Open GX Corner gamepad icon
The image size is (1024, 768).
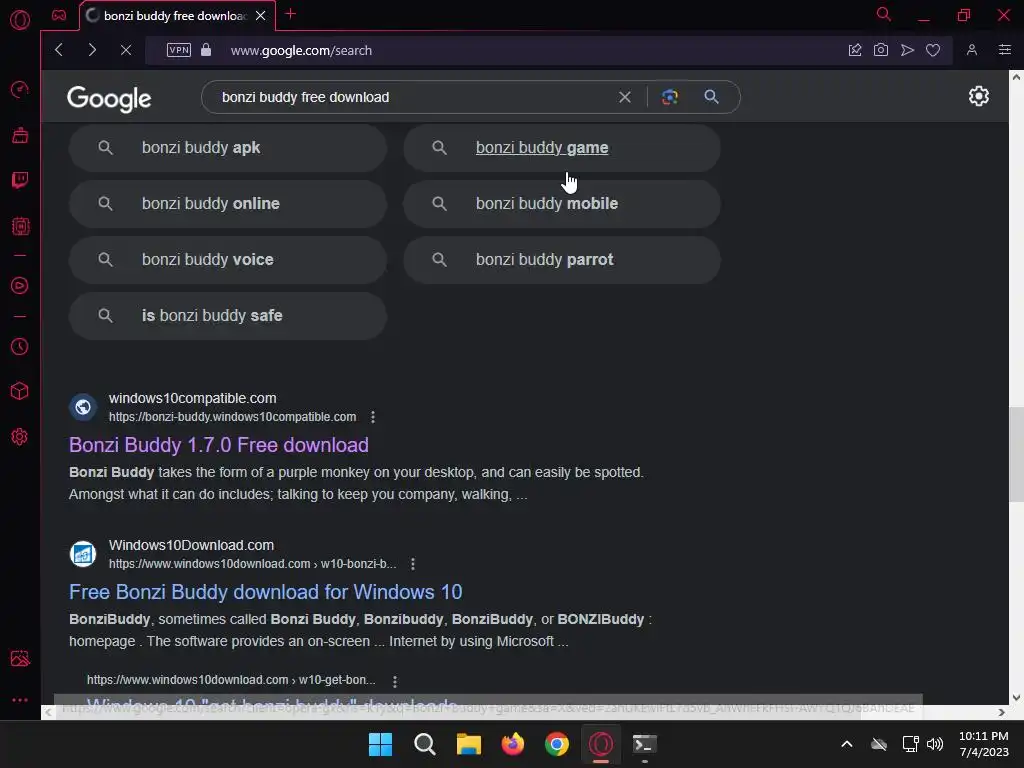click(x=59, y=15)
